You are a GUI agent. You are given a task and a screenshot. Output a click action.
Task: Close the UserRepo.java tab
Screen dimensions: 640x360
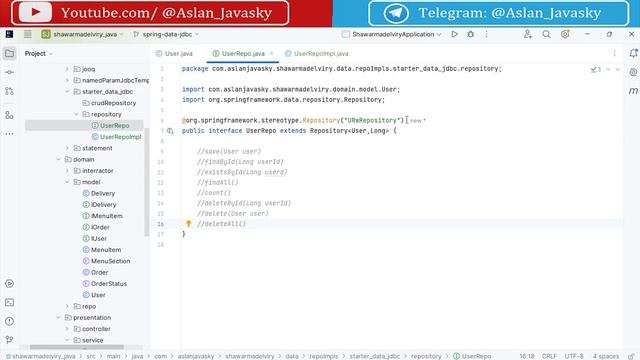coord(271,53)
